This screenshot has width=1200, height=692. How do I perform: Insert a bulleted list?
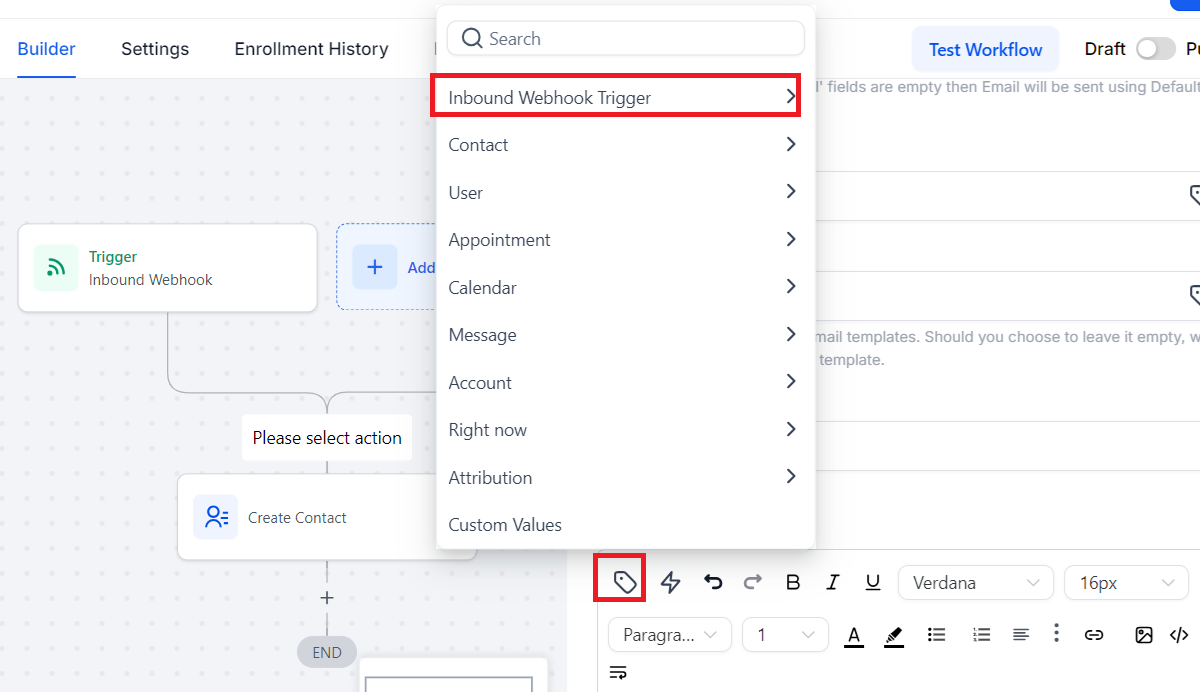pos(936,635)
